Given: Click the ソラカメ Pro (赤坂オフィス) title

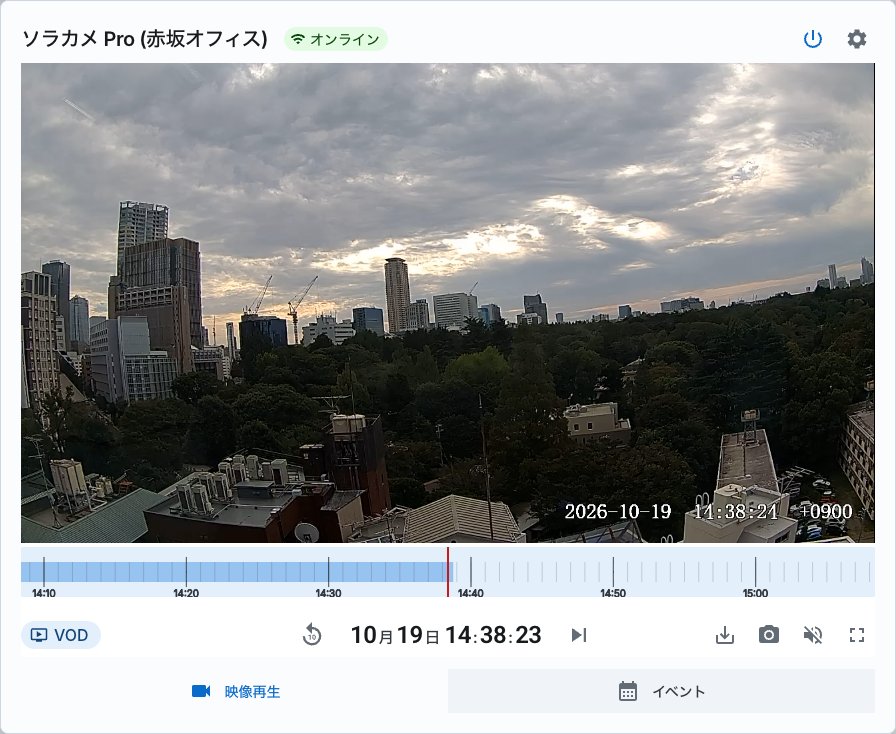Looking at the screenshot, I should (145, 39).
